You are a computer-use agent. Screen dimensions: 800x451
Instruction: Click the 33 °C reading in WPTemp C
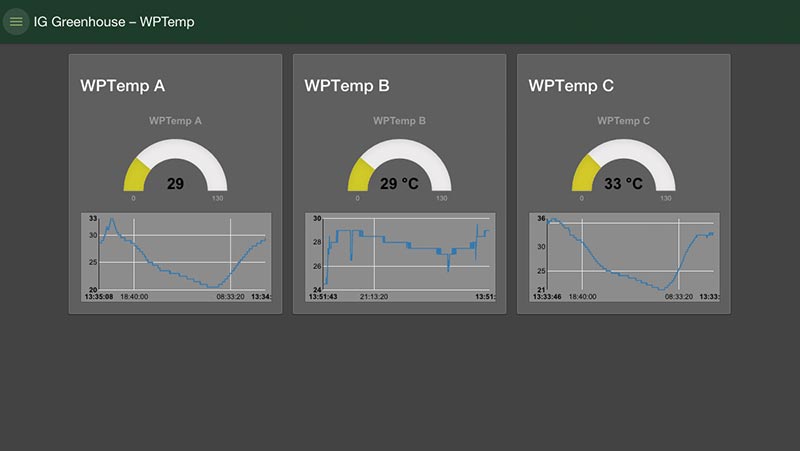pyautogui.click(x=624, y=184)
